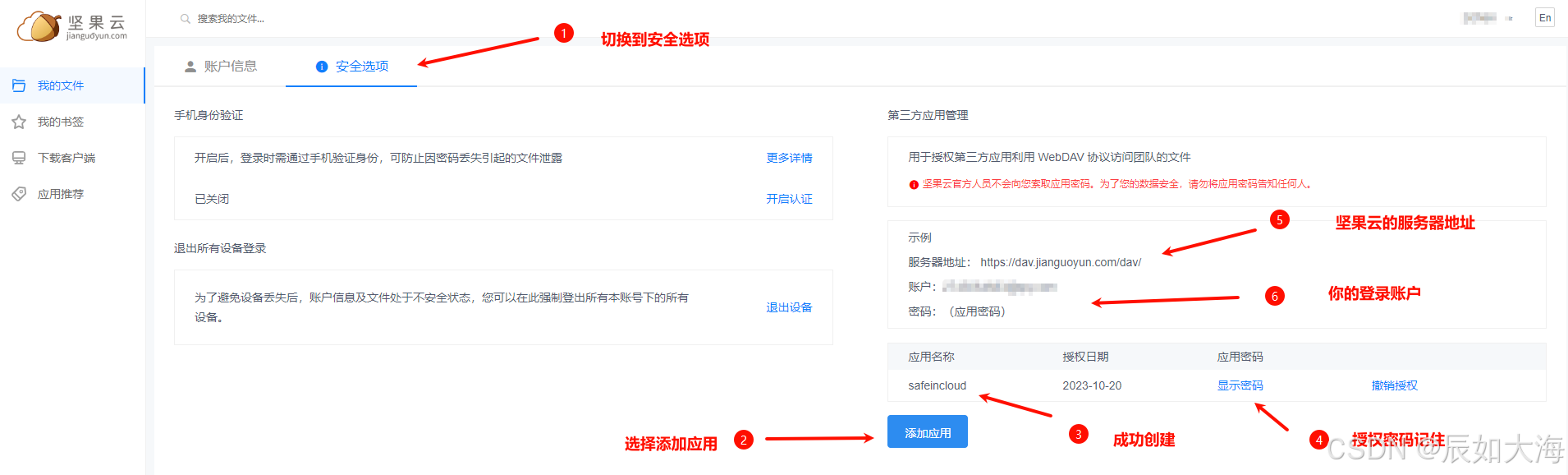Viewport: 1568px width, 475px height.
Task: Click the (应用密码) placeholder text
Action: point(977,311)
